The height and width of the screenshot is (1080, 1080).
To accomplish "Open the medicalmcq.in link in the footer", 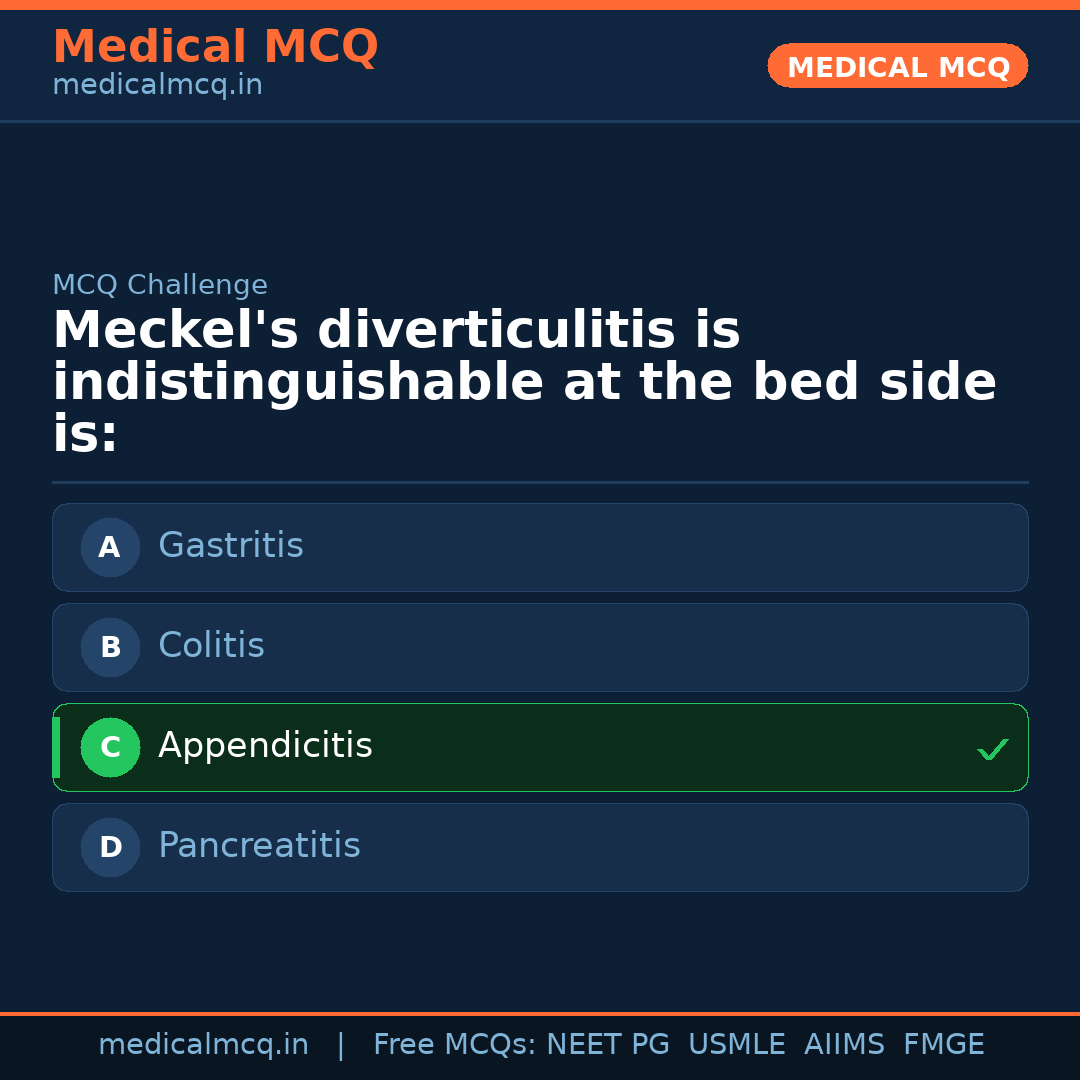I will click(203, 1045).
